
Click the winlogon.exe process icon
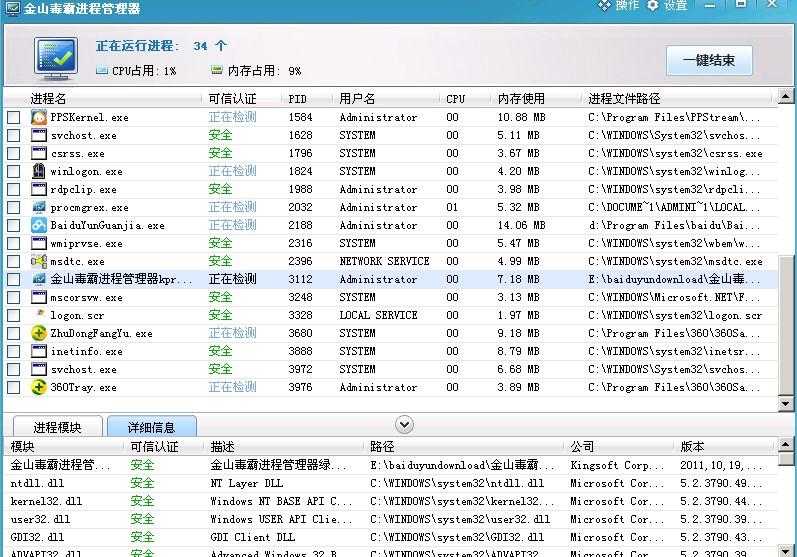39,171
